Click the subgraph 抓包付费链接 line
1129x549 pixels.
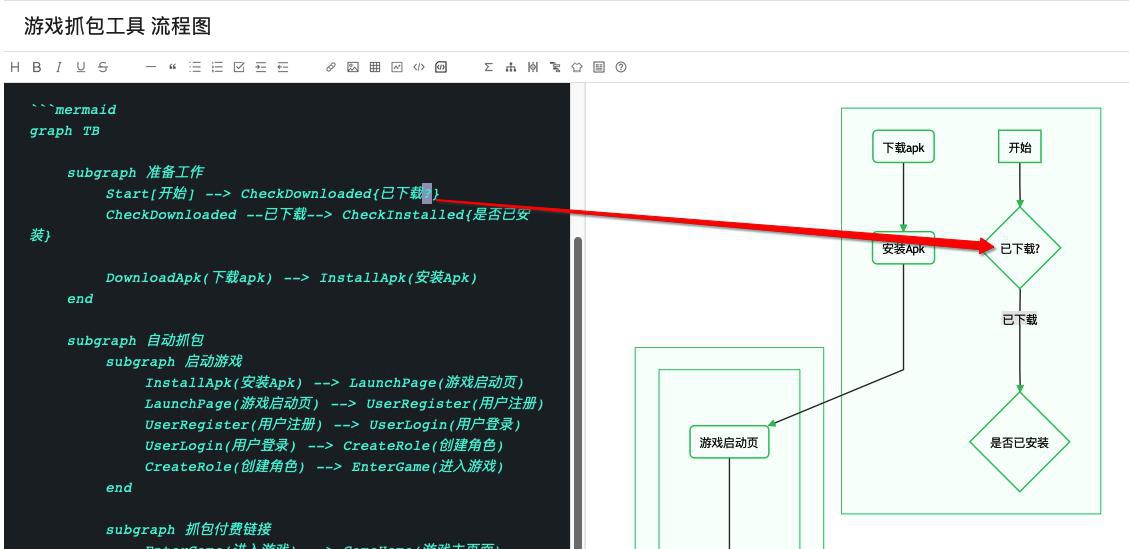pyautogui.click(x=189, y=530)
